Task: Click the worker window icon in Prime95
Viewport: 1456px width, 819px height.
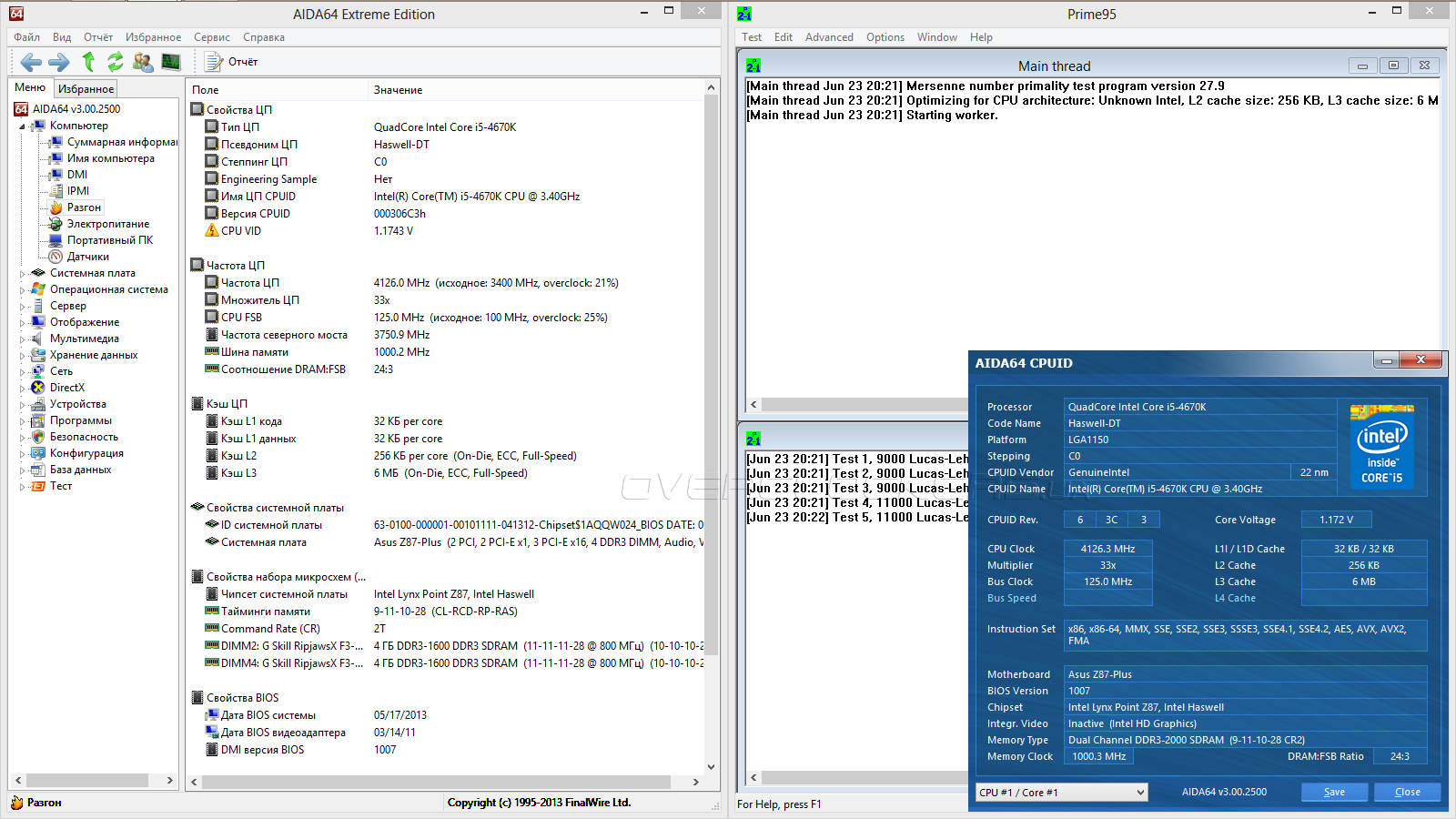Action: click(x=753, y=439)
